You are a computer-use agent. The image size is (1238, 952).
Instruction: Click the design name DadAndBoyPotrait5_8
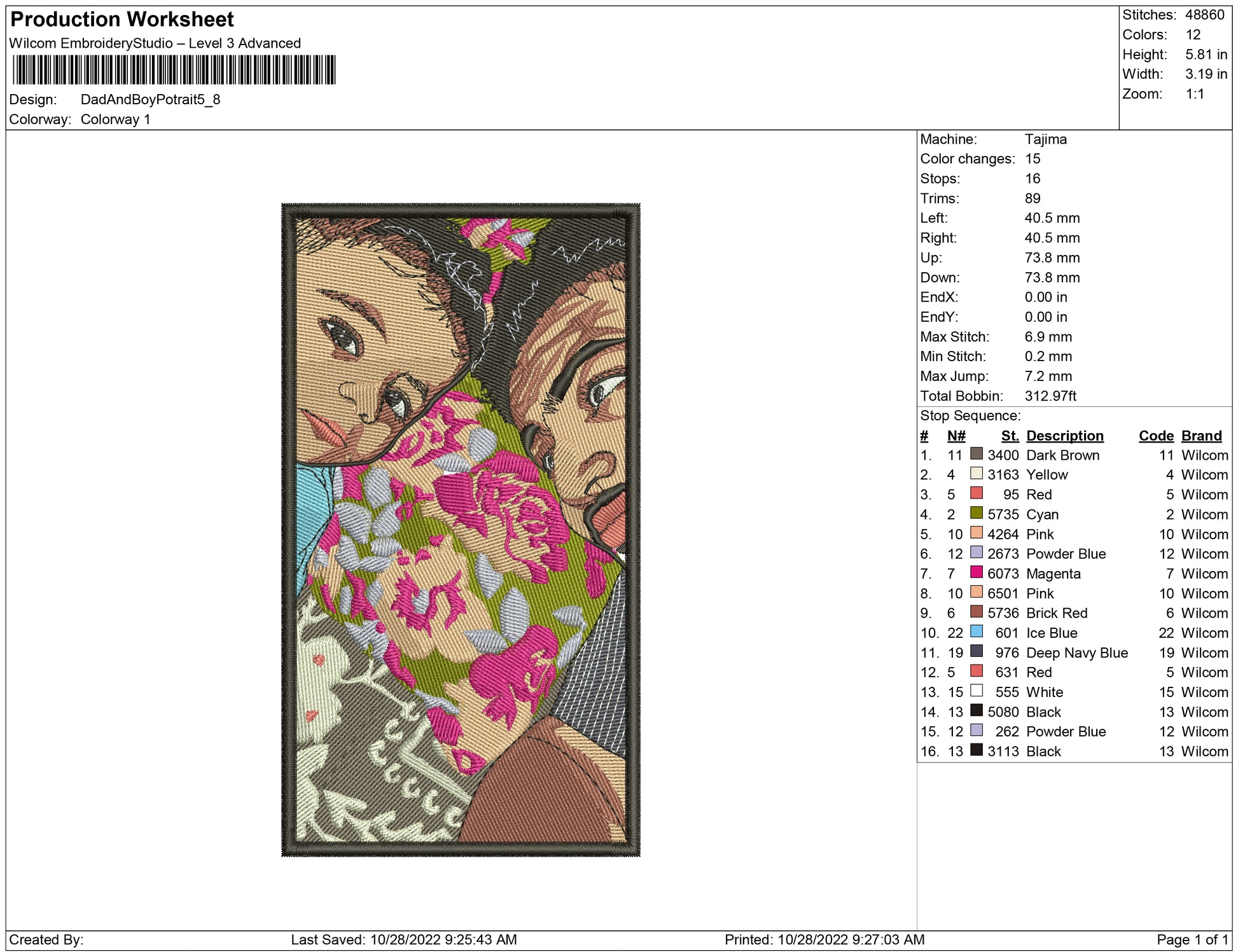pos(150,100)
